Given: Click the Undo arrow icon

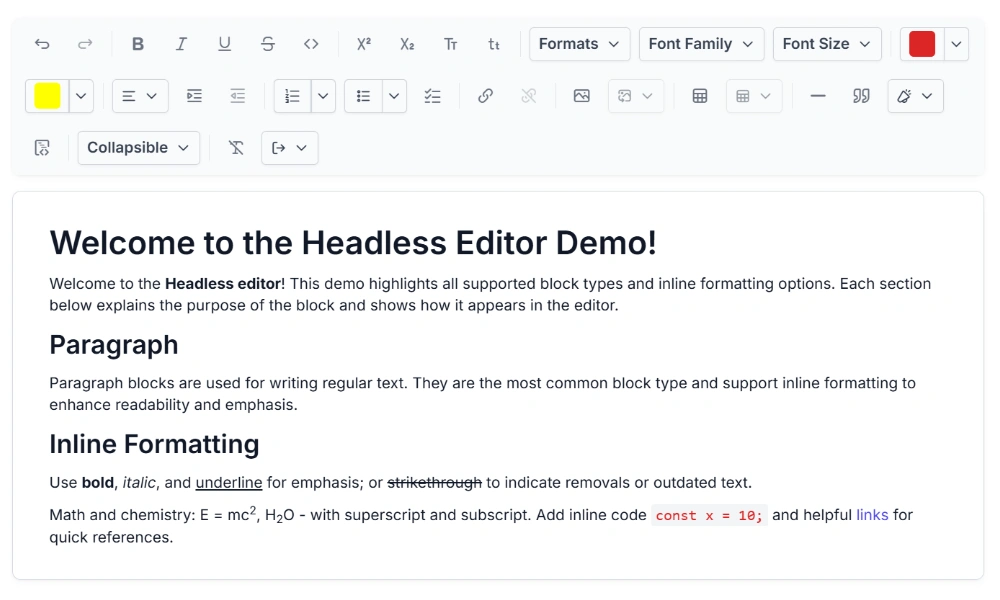Looking at the screenshot, I should pyautogui.click(x=42, y=44).
